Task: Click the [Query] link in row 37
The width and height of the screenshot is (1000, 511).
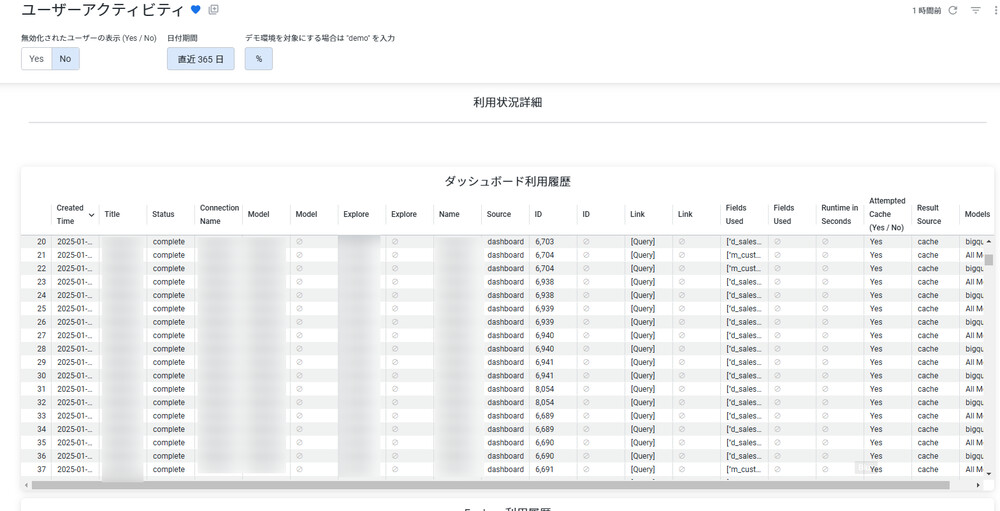Action: click(642, 469)
